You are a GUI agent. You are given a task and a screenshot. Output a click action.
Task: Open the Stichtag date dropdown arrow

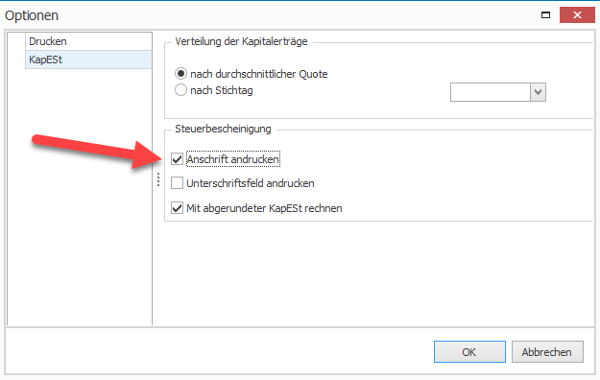[538, 92]
